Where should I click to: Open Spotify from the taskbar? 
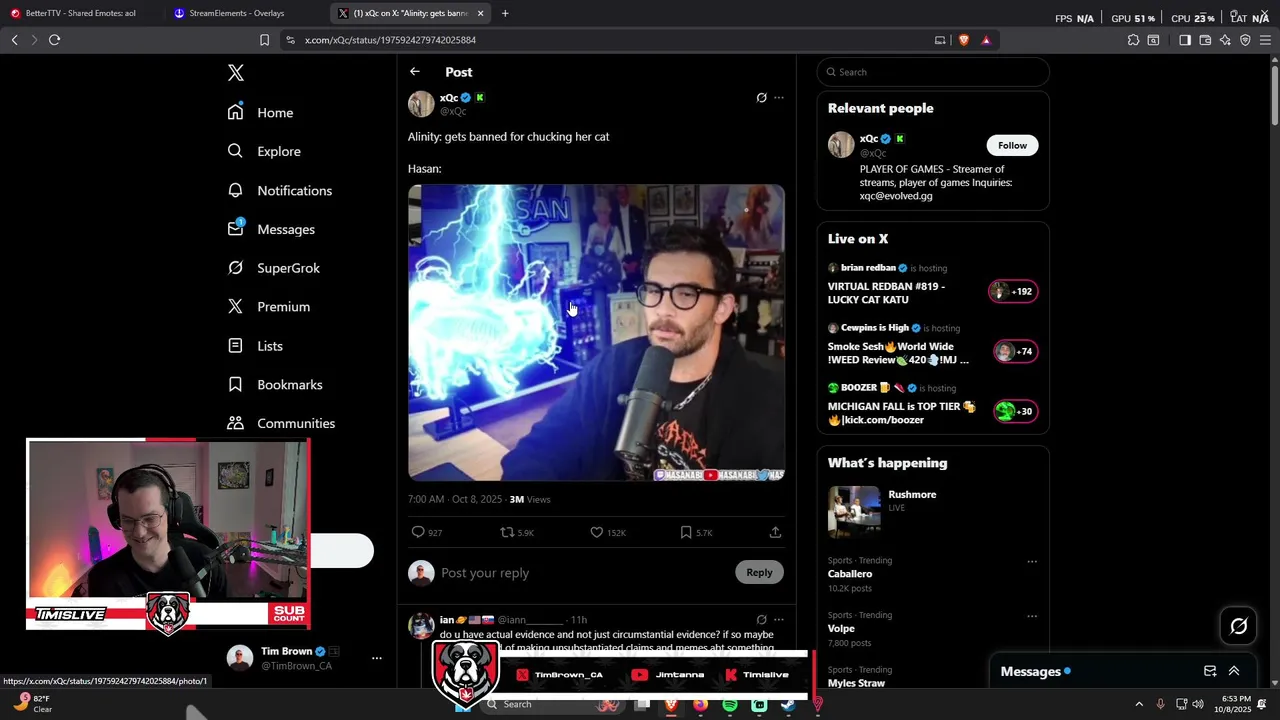pos(730,705)
